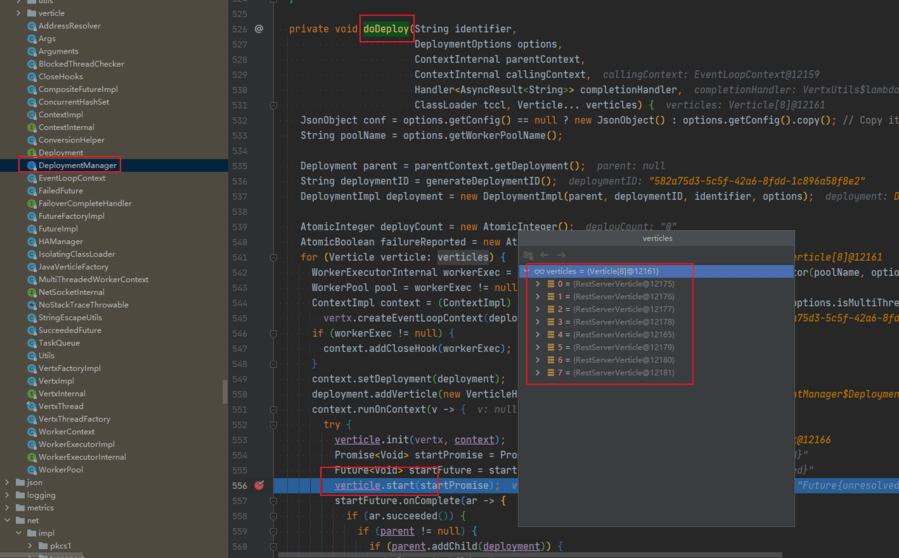899x558 pixels.
Task: Click the class icon beside HAManager
Action: coord(32,241)
